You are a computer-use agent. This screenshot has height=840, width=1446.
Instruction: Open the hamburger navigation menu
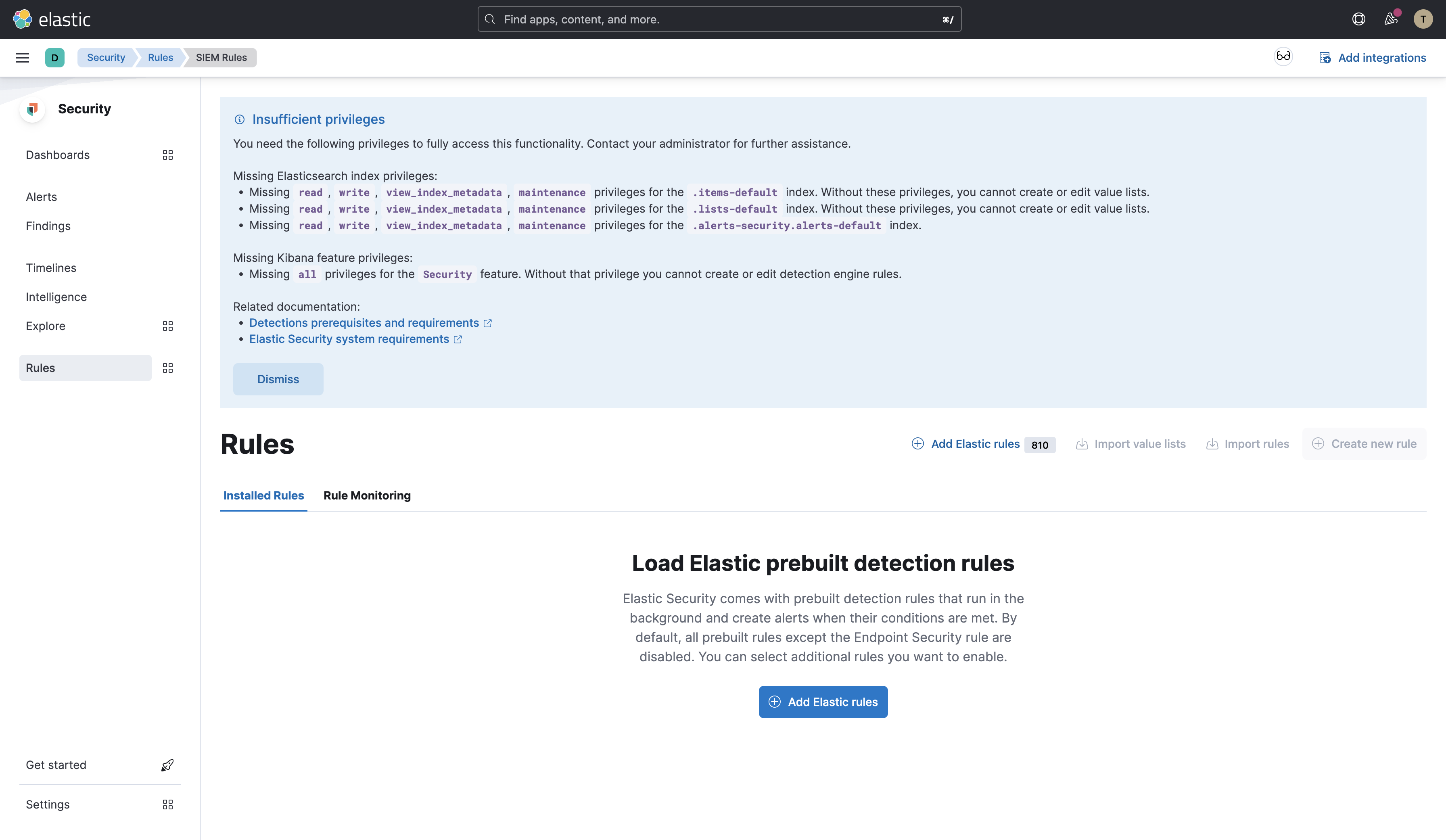pyautogui.click(x=22, y=57)
